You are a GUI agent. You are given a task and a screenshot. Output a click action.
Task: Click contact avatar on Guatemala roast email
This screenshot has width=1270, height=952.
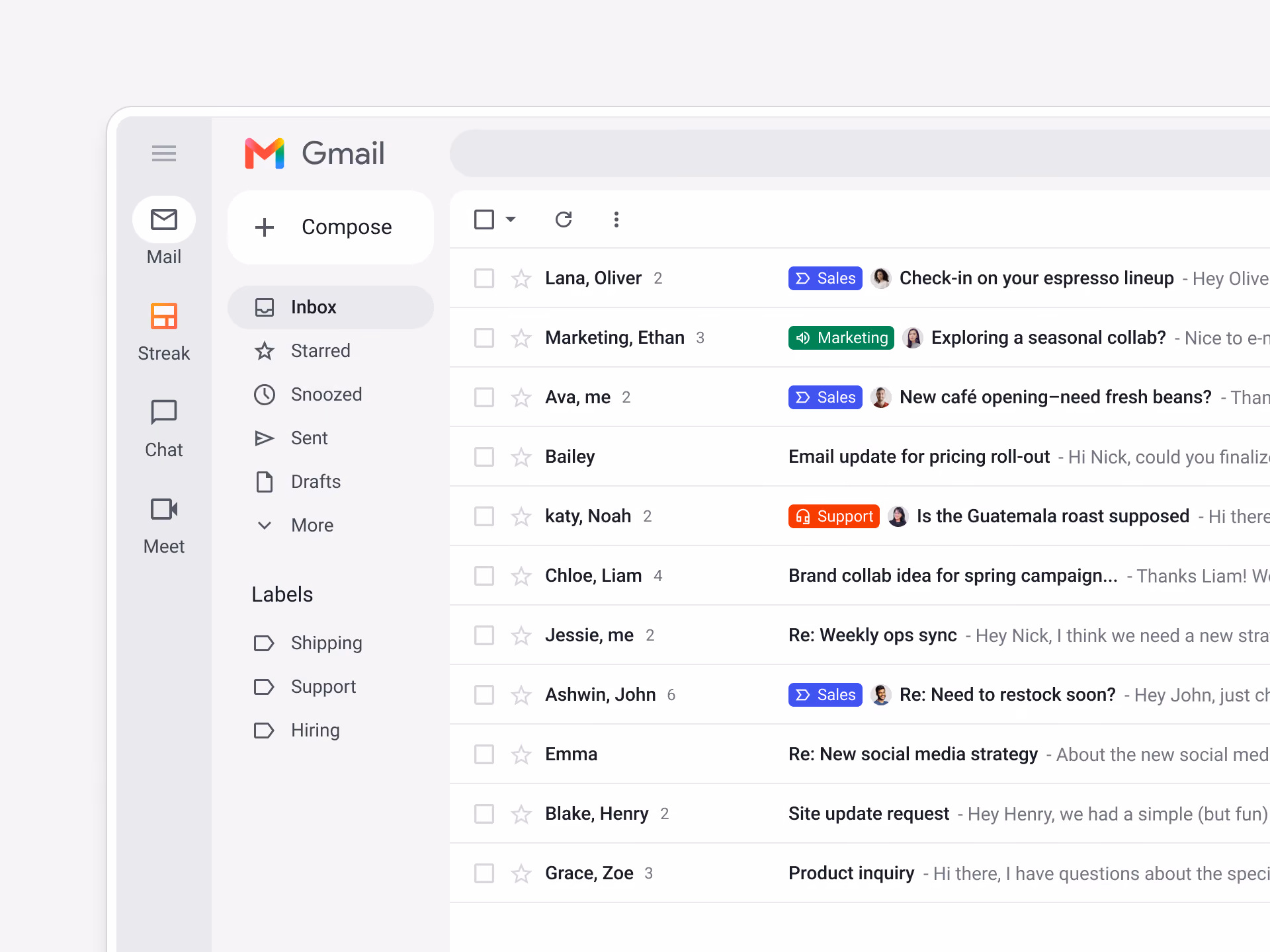click(x=898, y=516)
